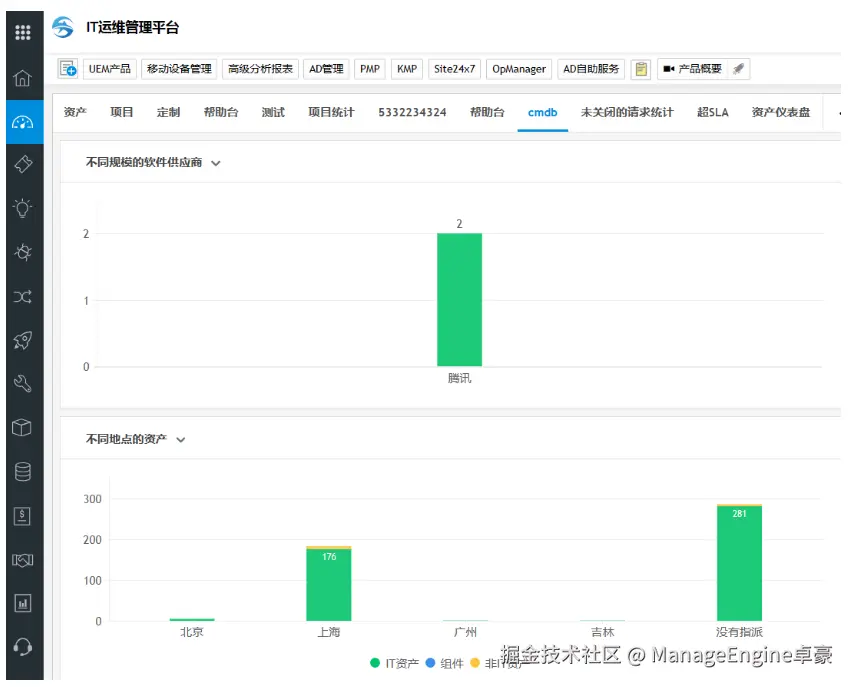This screenshot has width=852, height=687.
Task: Click the IT运维管理平台 logo
Action: point(63,27)
